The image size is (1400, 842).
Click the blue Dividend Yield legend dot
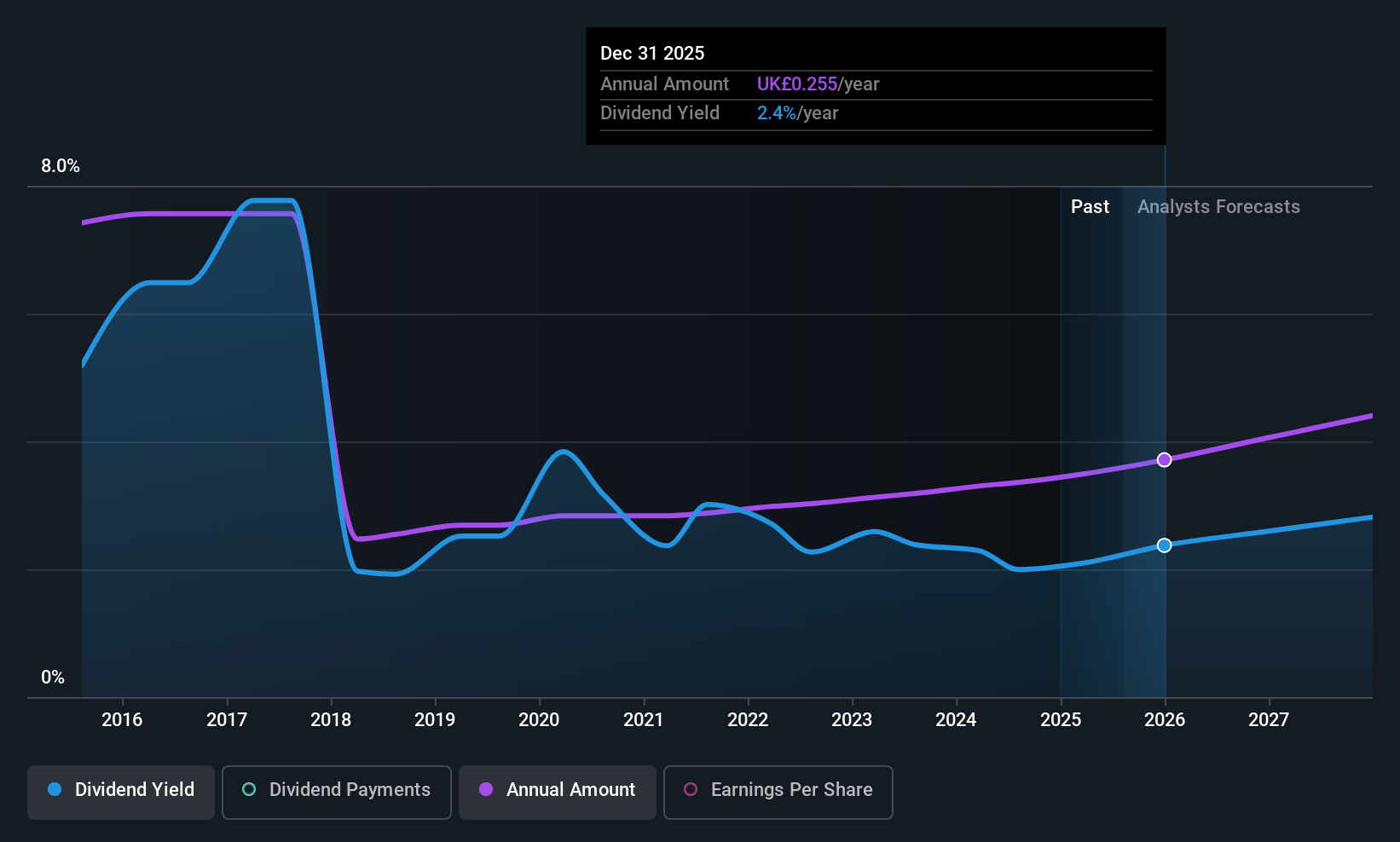(55, 789)
